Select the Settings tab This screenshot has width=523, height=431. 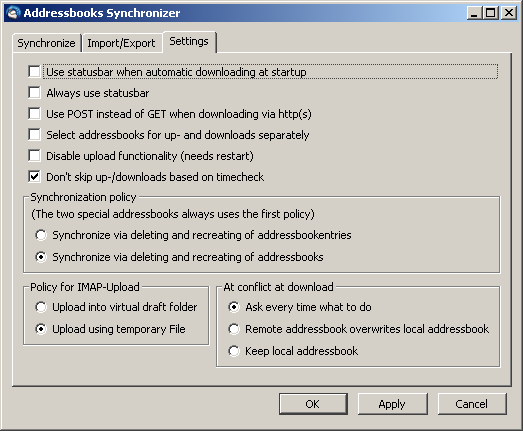[189, 41]
